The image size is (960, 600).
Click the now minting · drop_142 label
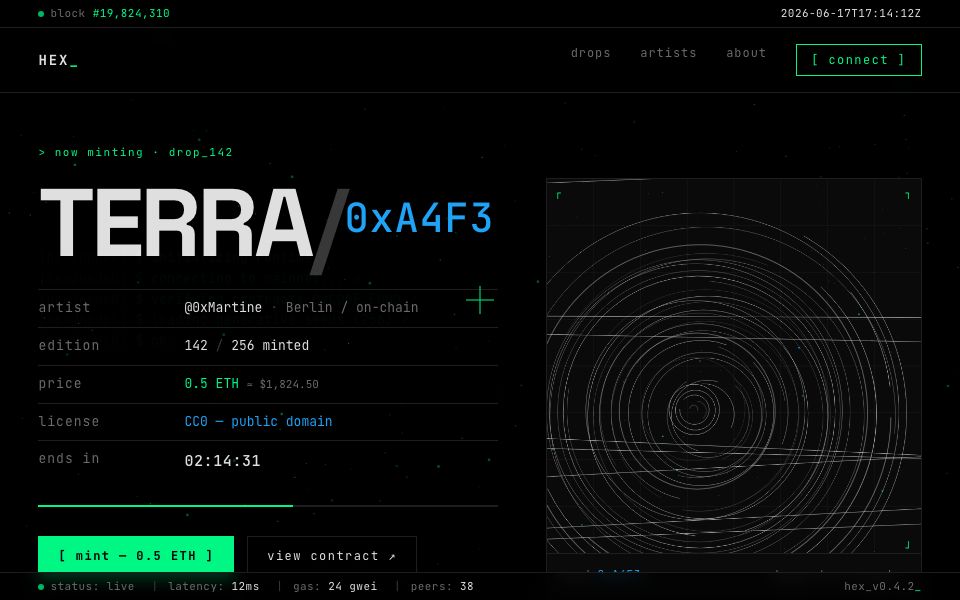135,152
